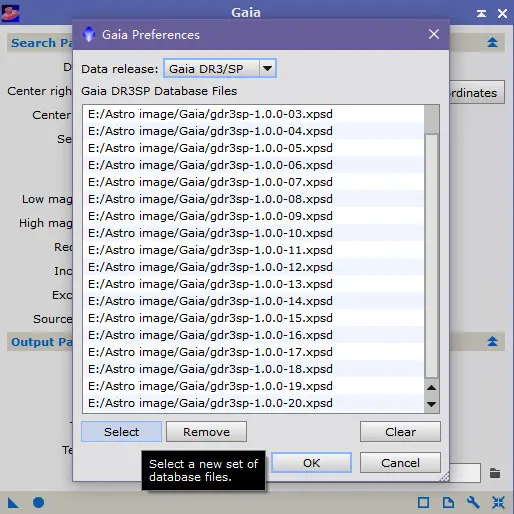Click the Select database files button

tap(121, 432)
